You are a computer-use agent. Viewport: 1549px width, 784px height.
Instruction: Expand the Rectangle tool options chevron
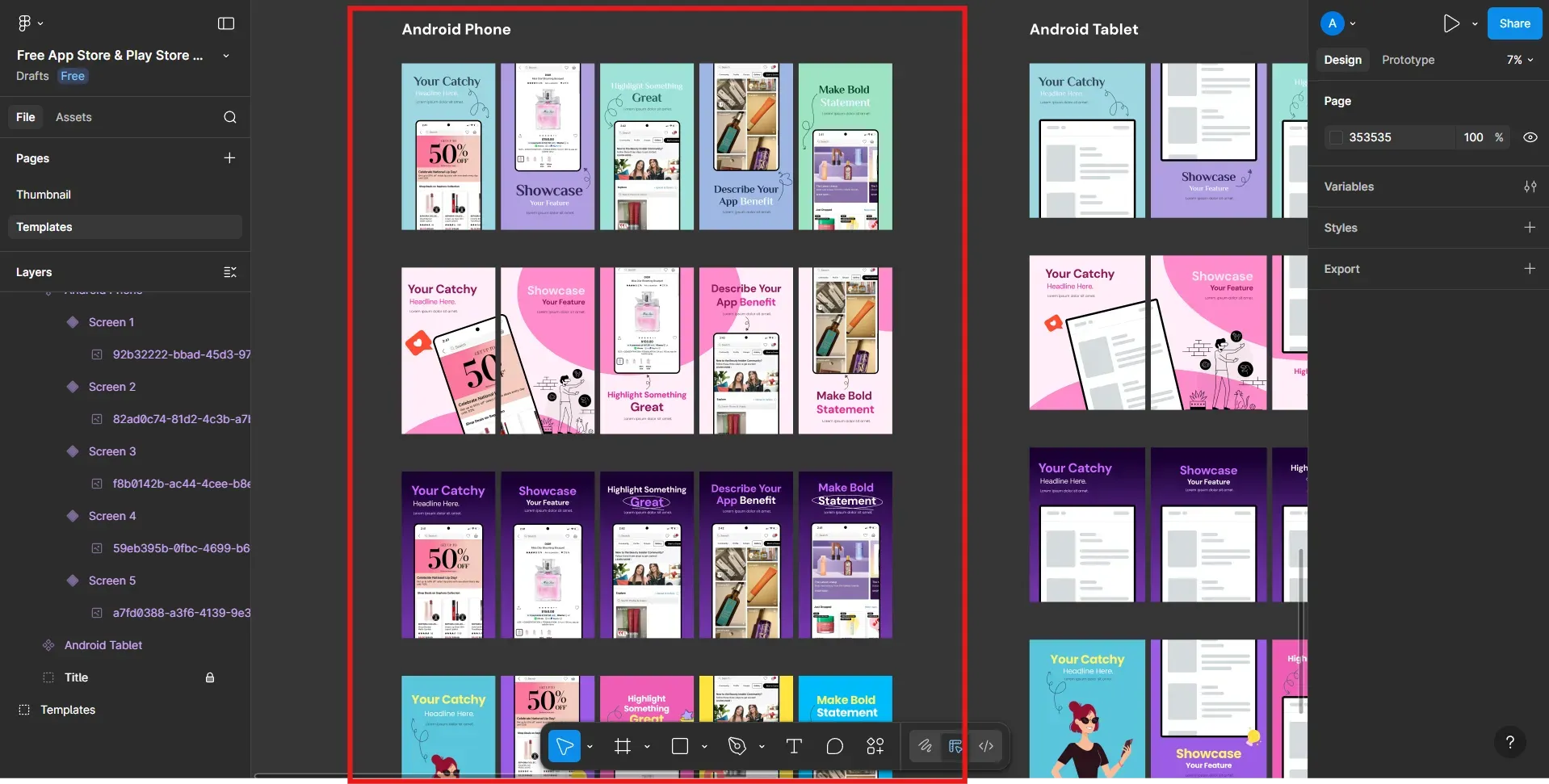704,746
